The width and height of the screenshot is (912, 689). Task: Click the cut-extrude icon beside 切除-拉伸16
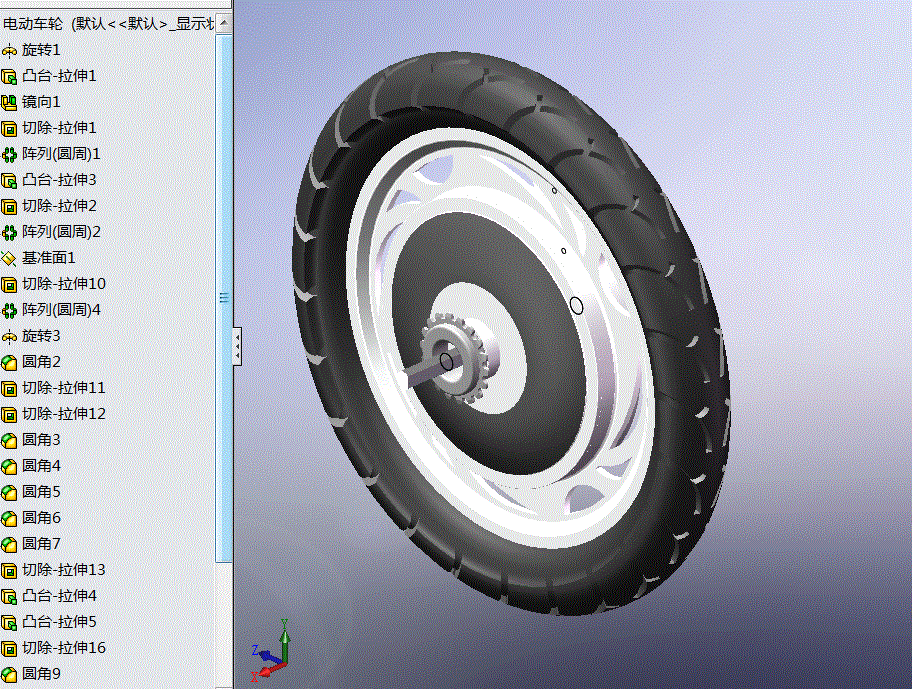9,648
